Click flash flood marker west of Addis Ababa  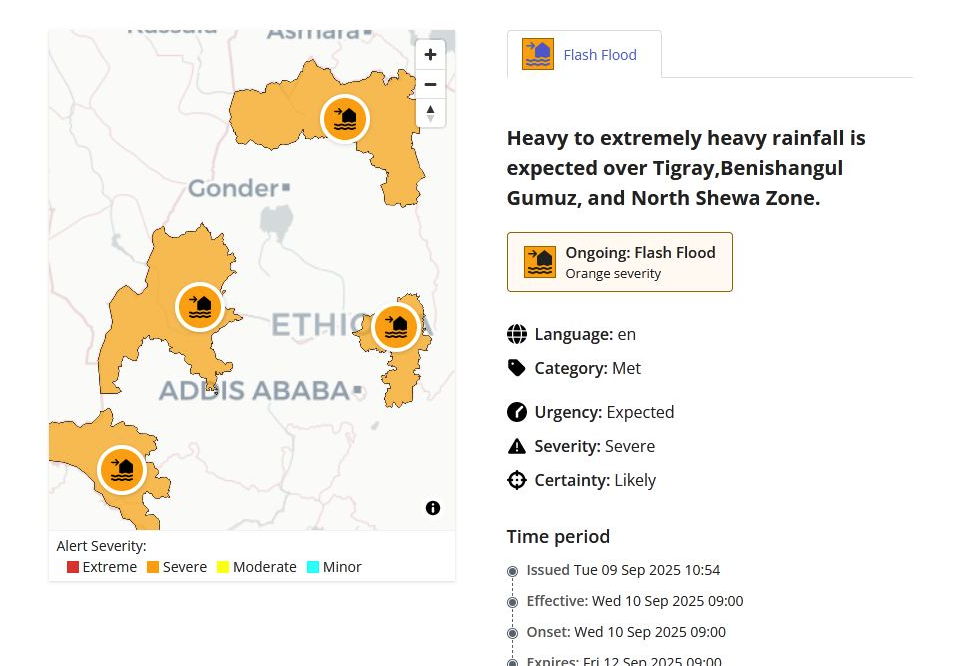click(x=200, y=307)
